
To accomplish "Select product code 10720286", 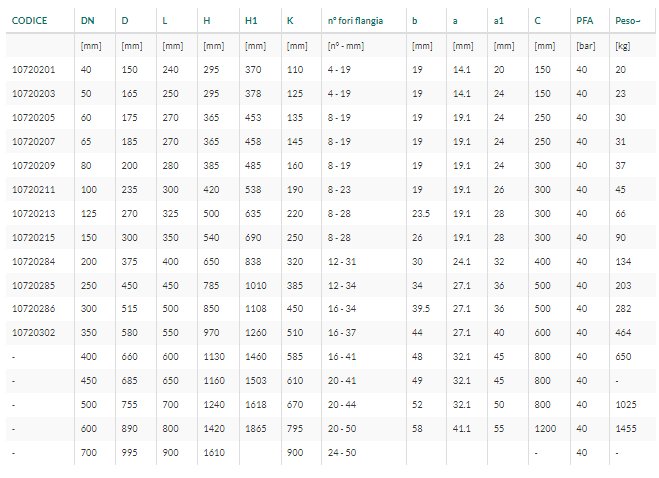I will coord(34,308).
